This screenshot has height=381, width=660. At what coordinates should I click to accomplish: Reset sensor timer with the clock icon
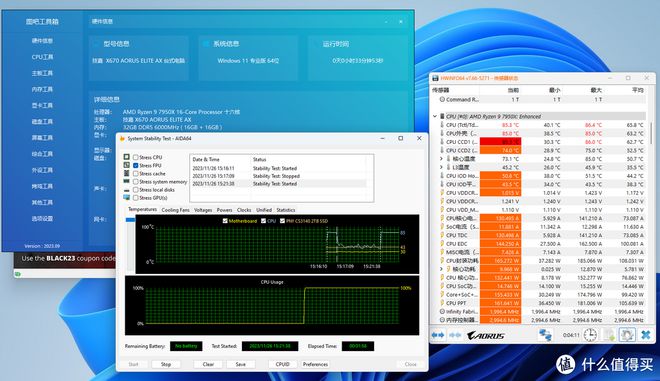point(590,335)
